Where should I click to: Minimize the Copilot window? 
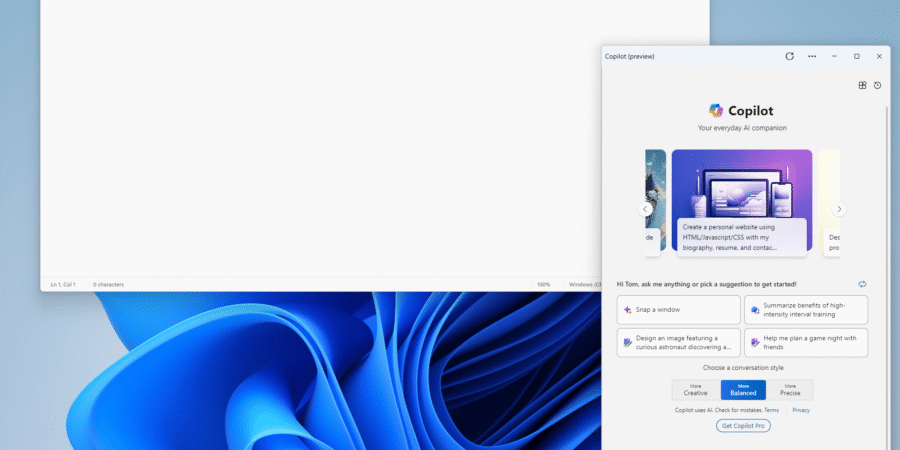(x=834, y=56)
